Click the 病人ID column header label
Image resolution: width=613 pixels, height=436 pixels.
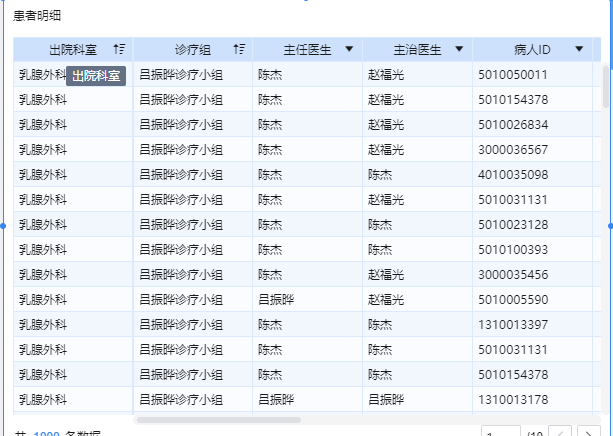click(532, 50)
